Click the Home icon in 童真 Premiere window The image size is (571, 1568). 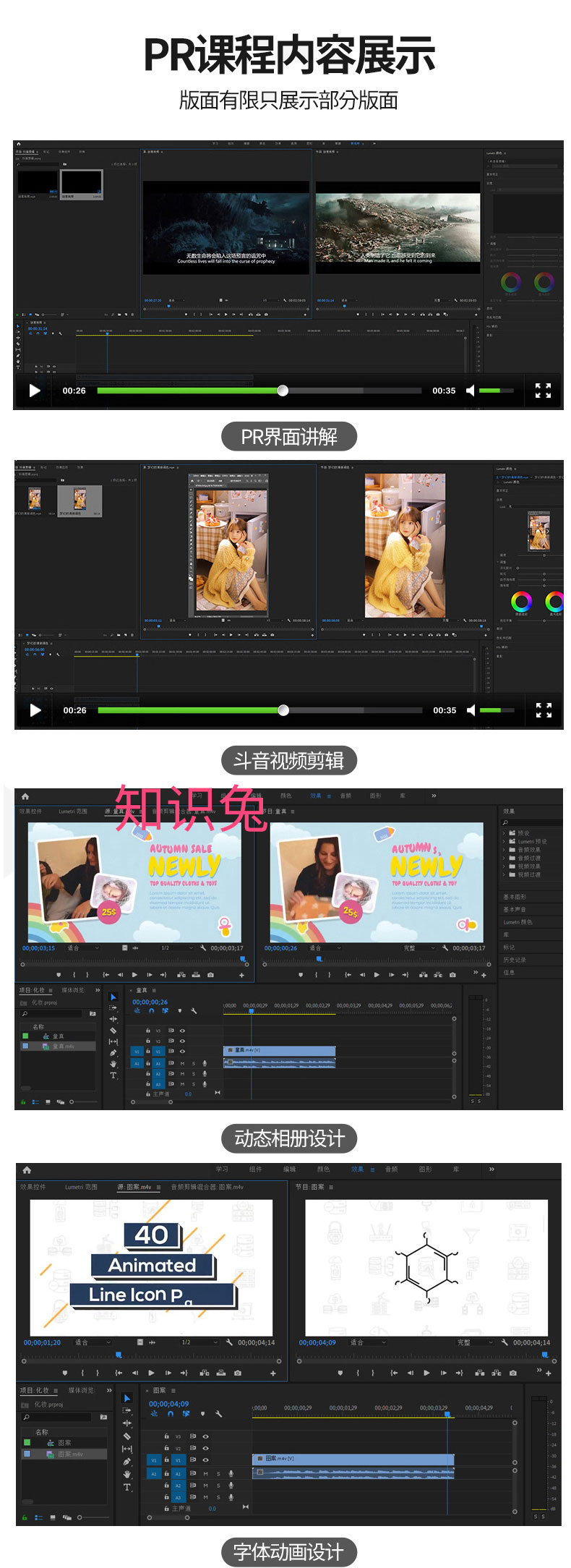pos(25,796)
